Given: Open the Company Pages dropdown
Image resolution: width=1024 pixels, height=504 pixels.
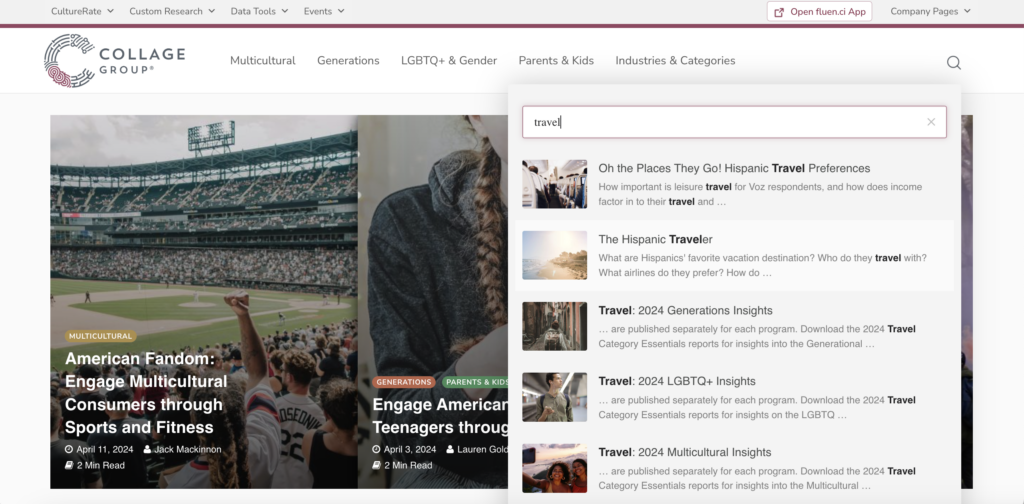Looking at the screenshot, I should tap(931, 11).
